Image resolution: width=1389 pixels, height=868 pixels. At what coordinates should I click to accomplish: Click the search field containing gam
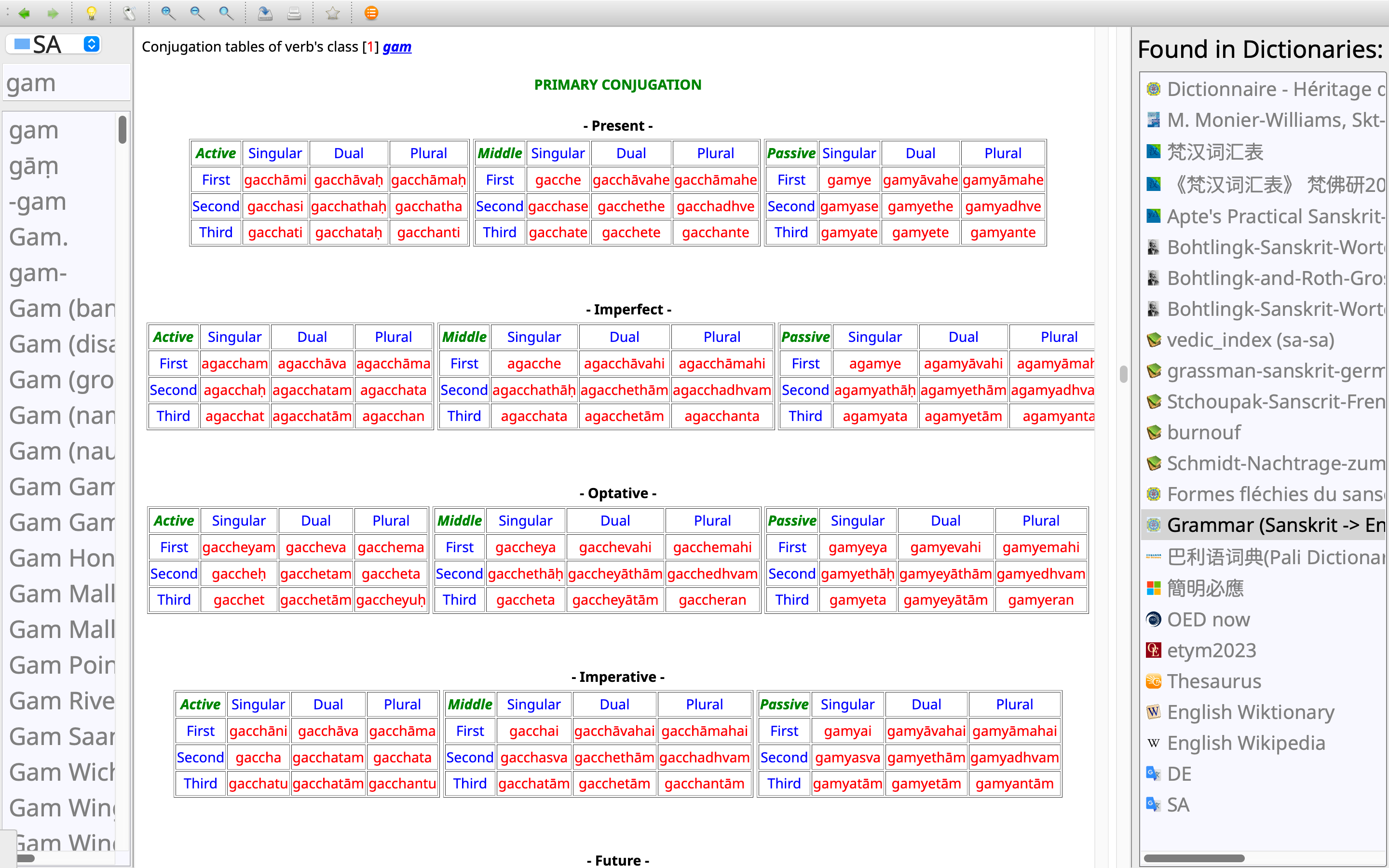pyautogui.click(x=67, y=82)
